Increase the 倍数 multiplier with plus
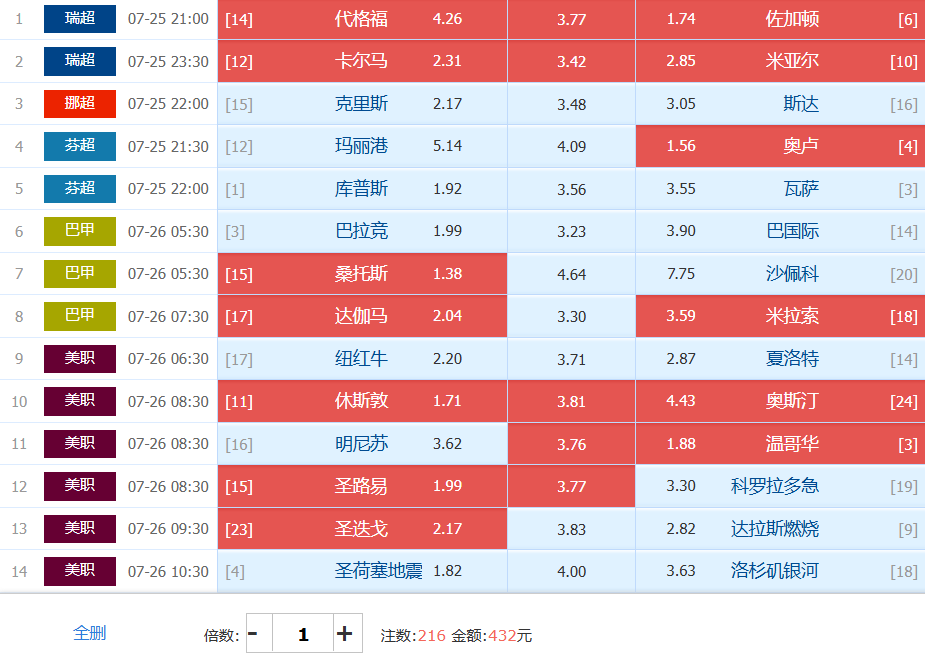 (348, 634)
